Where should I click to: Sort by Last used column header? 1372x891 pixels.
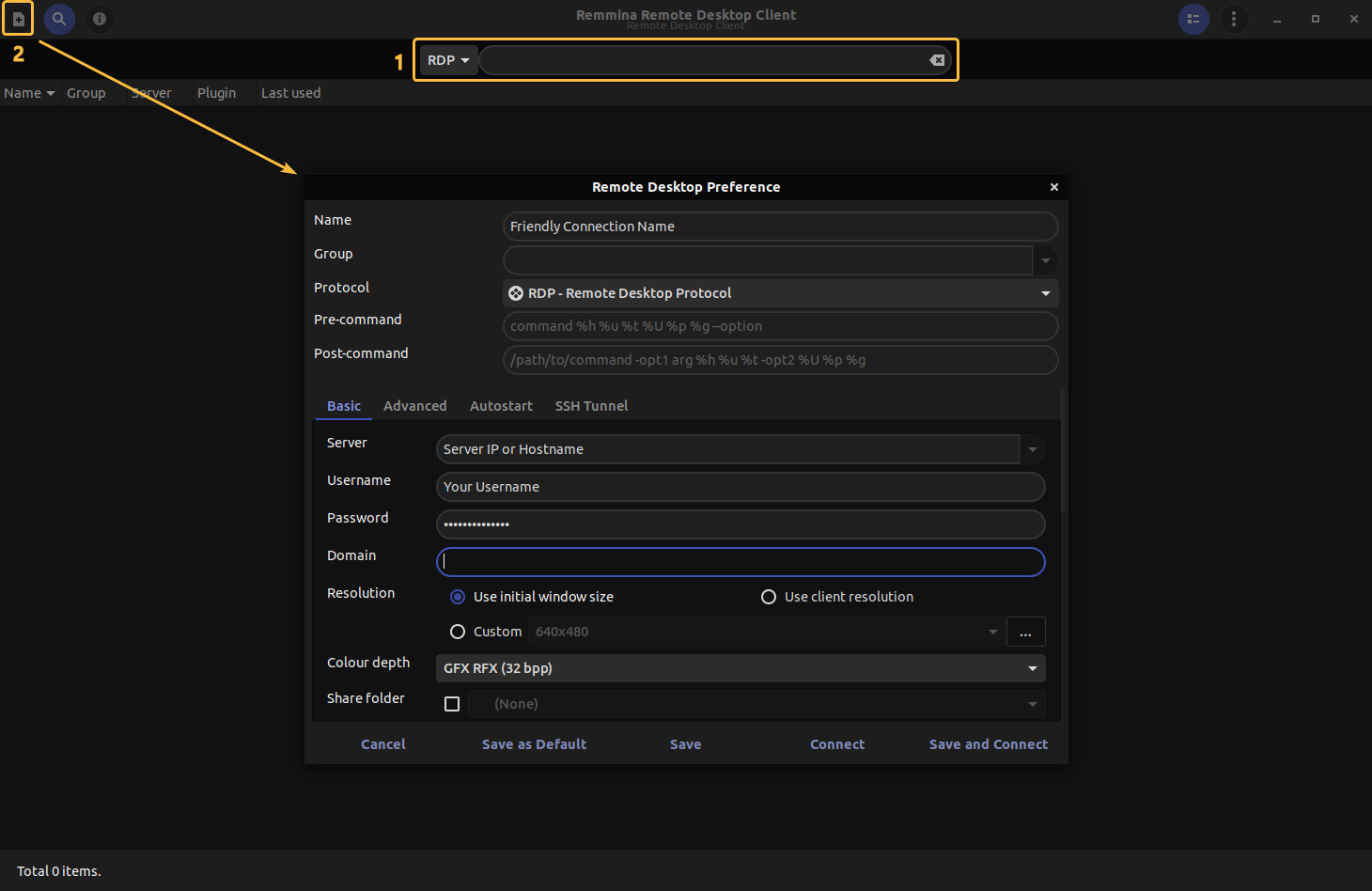tap(291, 93)
